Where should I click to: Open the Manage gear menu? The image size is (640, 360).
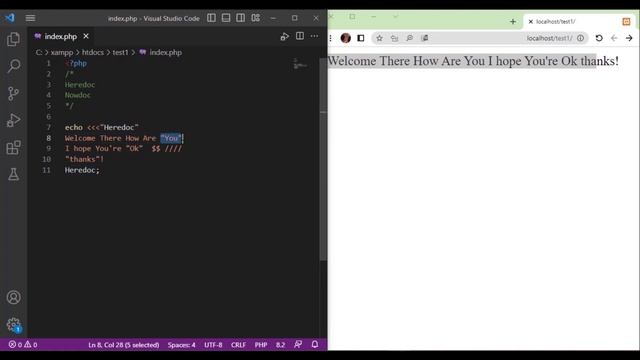13,325
